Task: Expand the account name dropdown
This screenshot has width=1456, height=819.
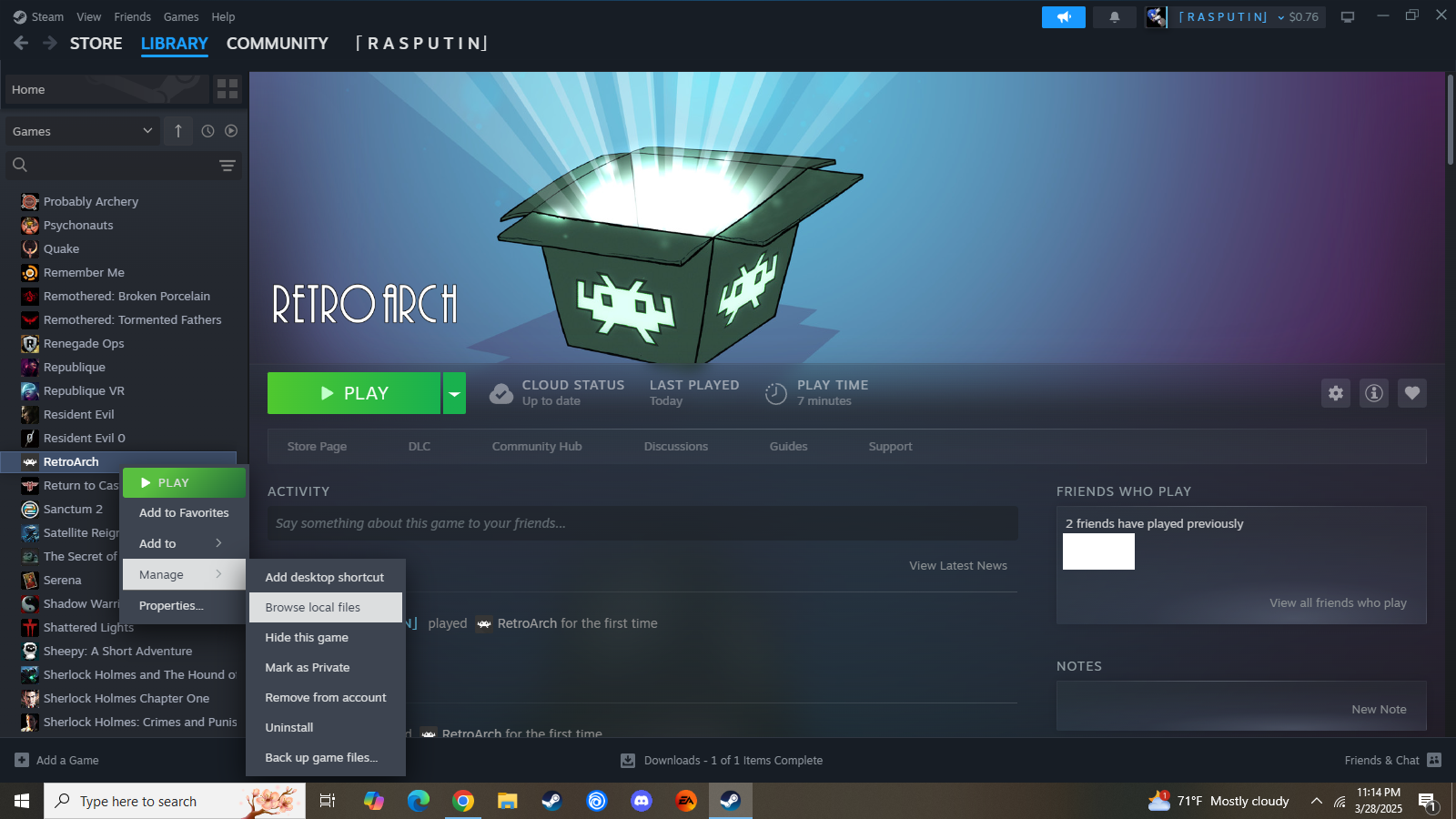Action: (1281, 17)
